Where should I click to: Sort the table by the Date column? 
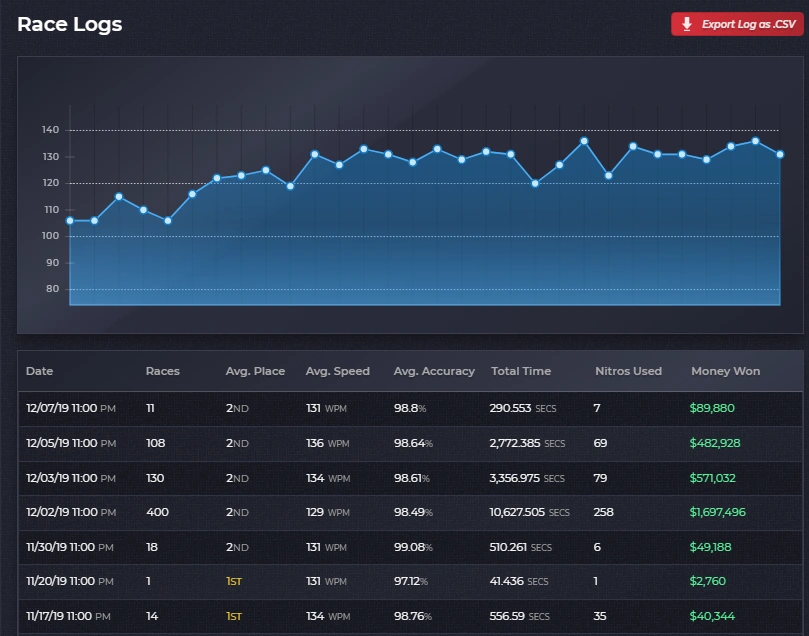40,371
